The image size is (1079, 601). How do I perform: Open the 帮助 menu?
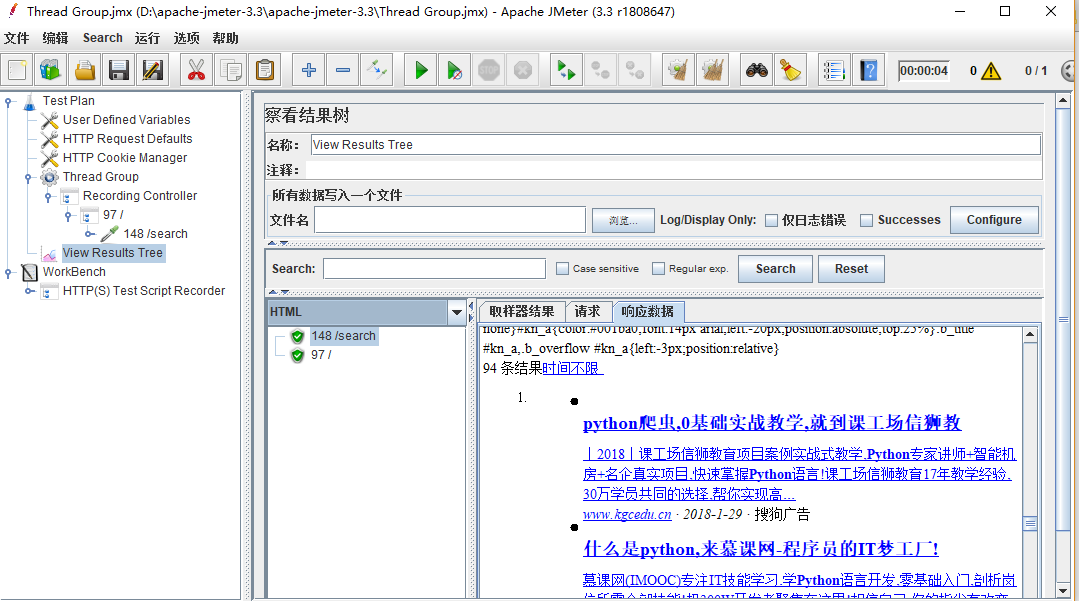[225, 38]
